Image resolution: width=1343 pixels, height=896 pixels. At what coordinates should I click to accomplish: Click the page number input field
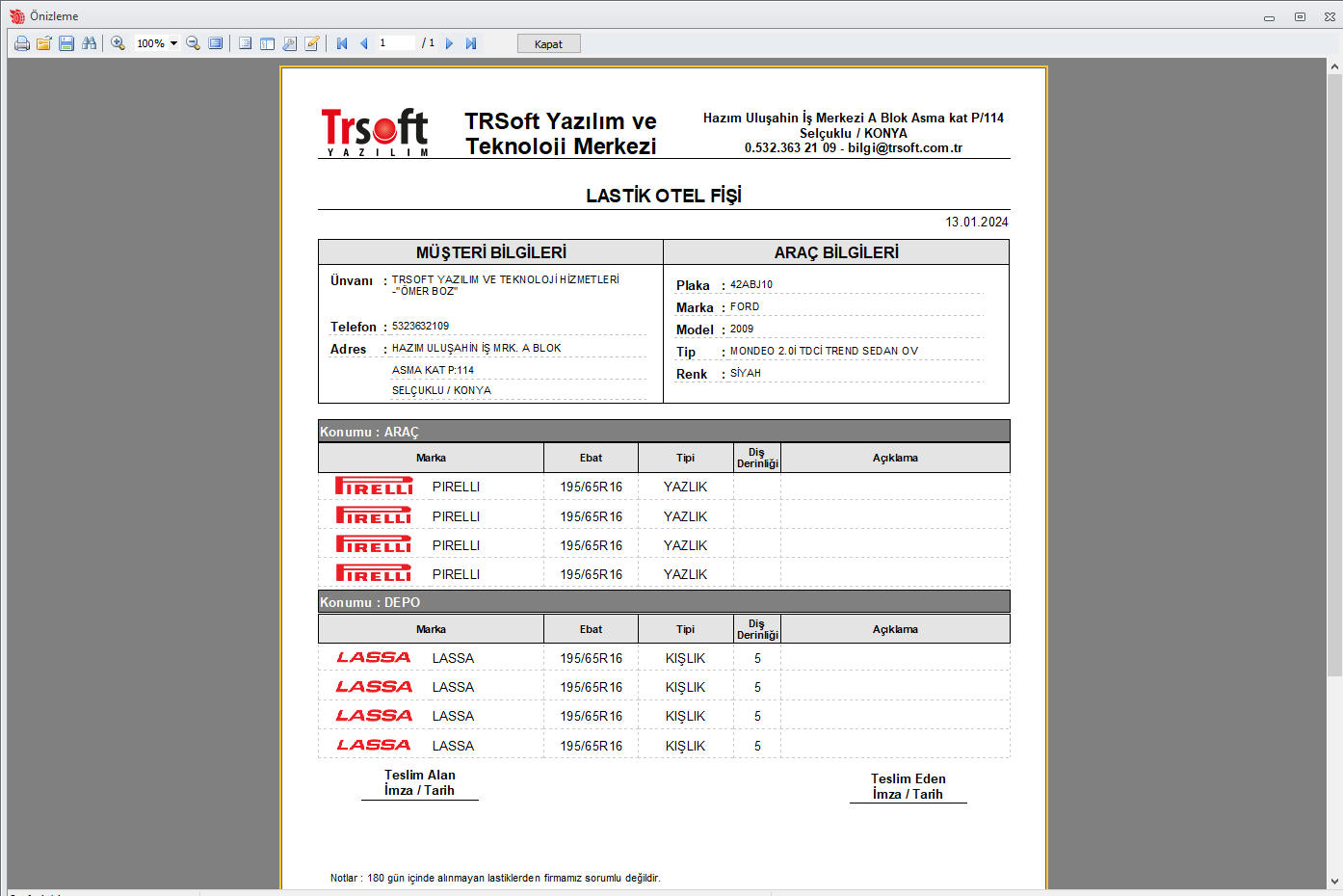tap(396, 43)
